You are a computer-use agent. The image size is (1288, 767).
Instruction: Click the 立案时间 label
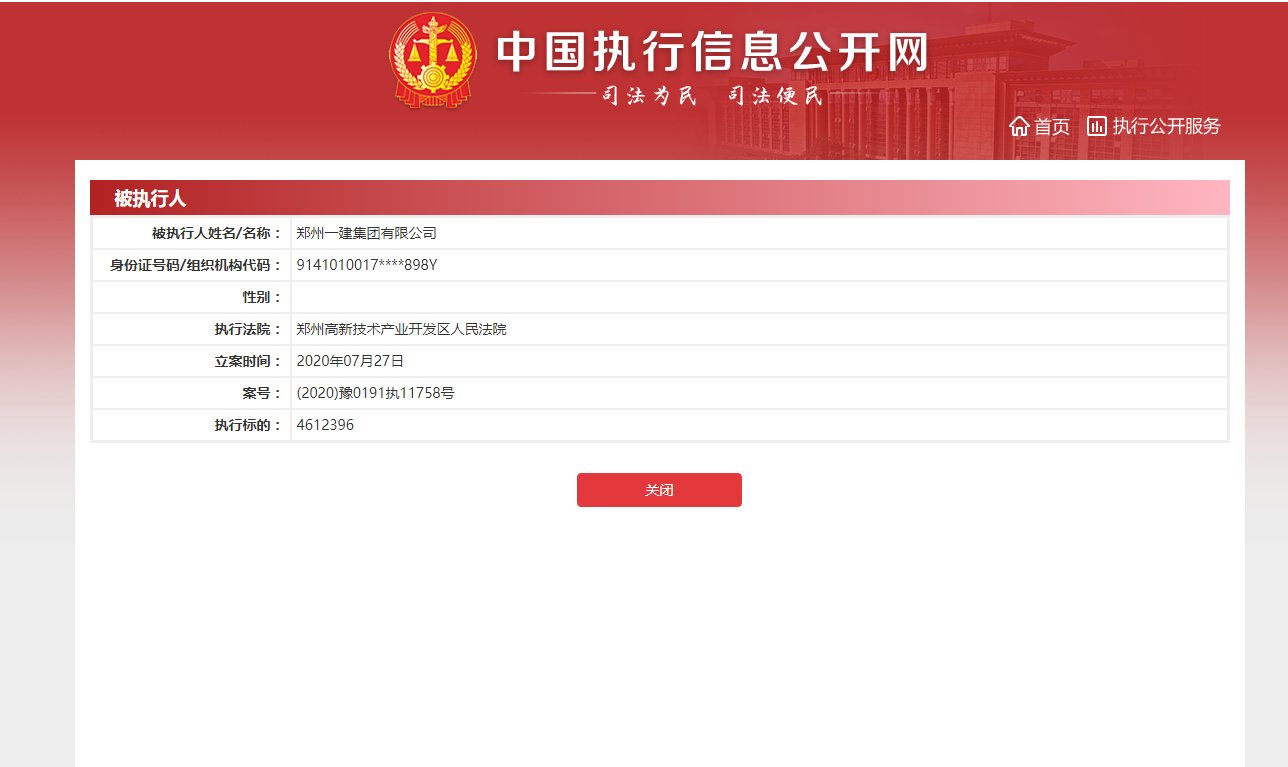248,361
